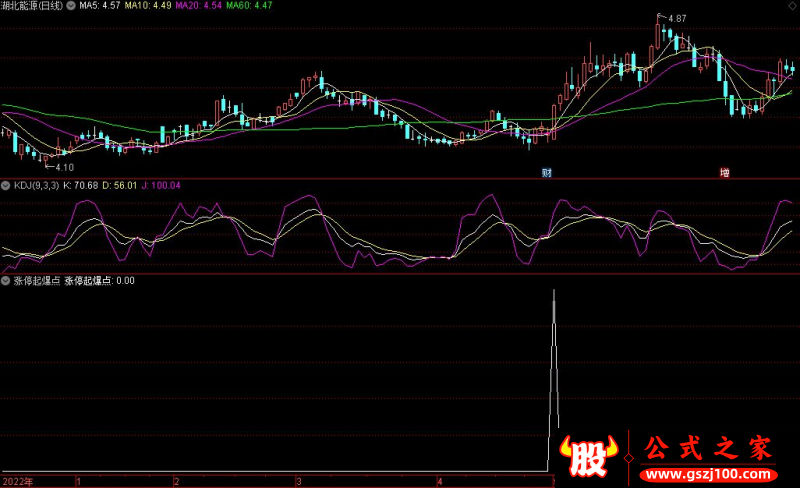This screenshot has width=800, height=488.
Task: Open the KDJ indicator dropdown arrow
Action: 5,186
